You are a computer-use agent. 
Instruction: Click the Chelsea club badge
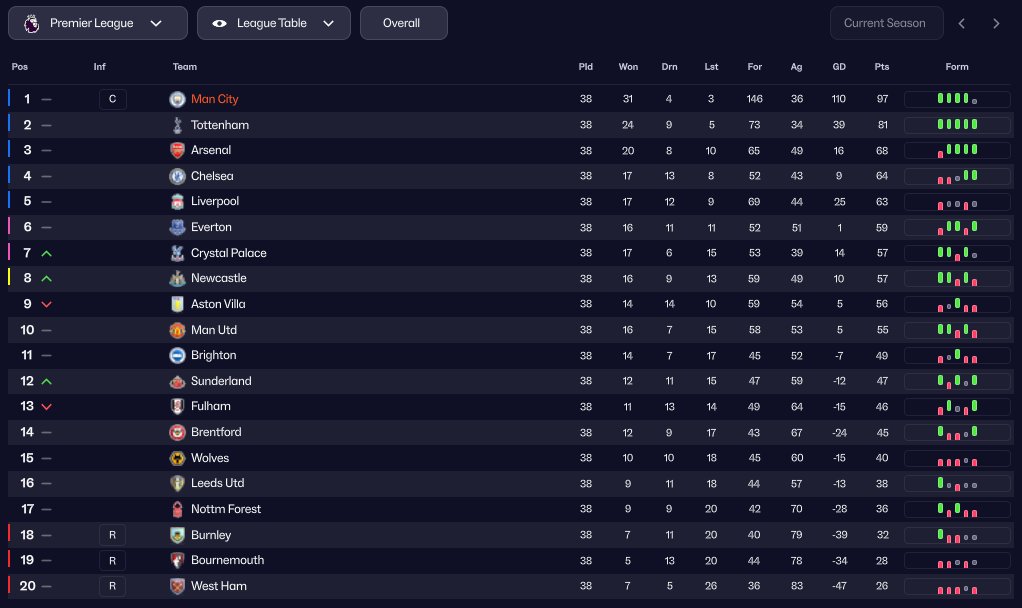click(x=177, y=176)
